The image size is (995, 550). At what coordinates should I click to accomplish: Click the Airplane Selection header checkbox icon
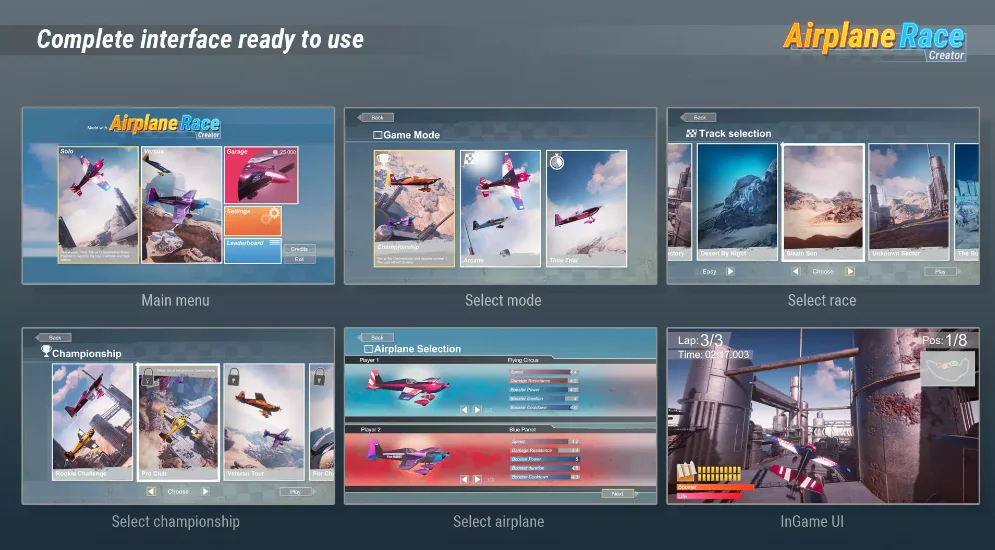pos(368,349)
